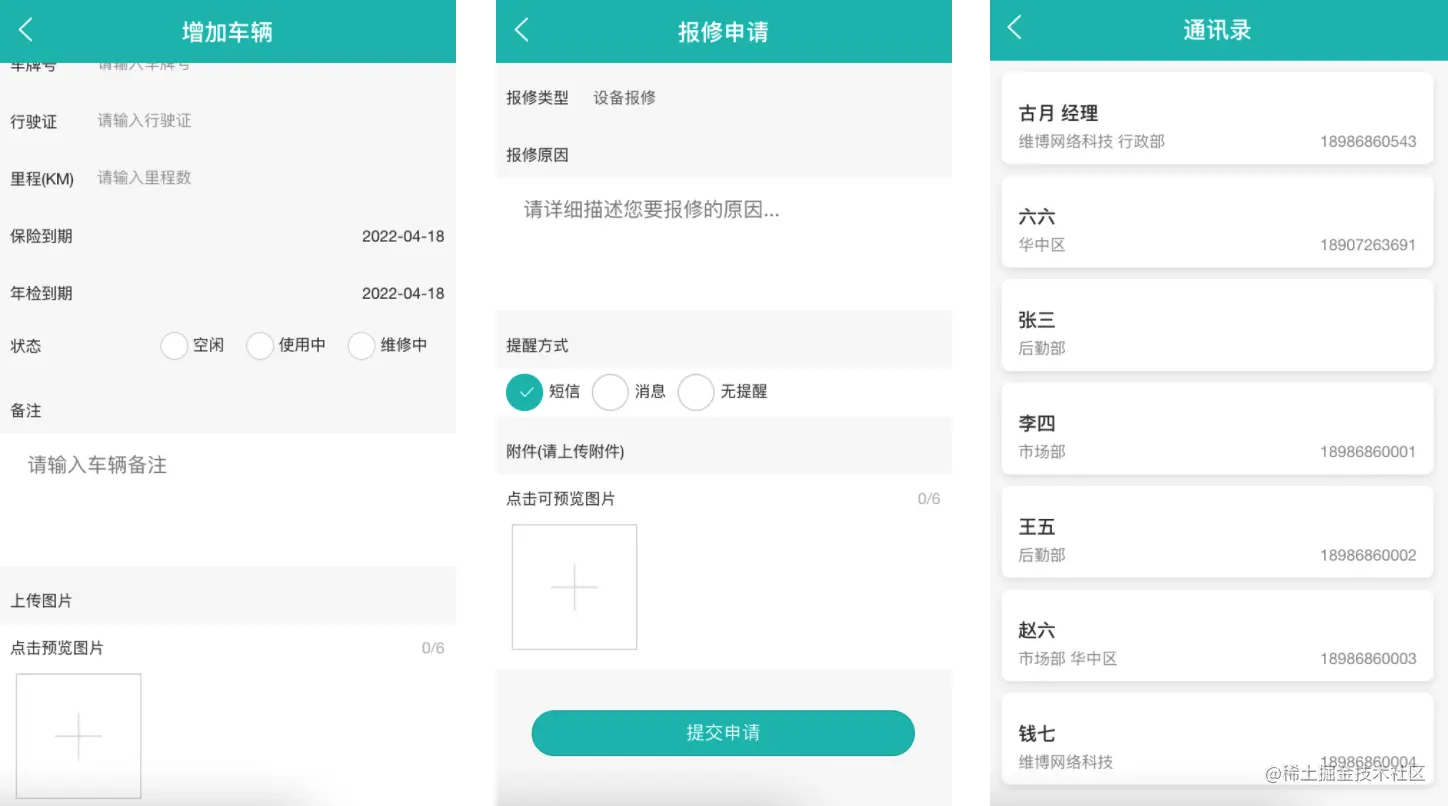Tap phone number 18986860543
The image size is (1448, 806).
click(1368, 142)
